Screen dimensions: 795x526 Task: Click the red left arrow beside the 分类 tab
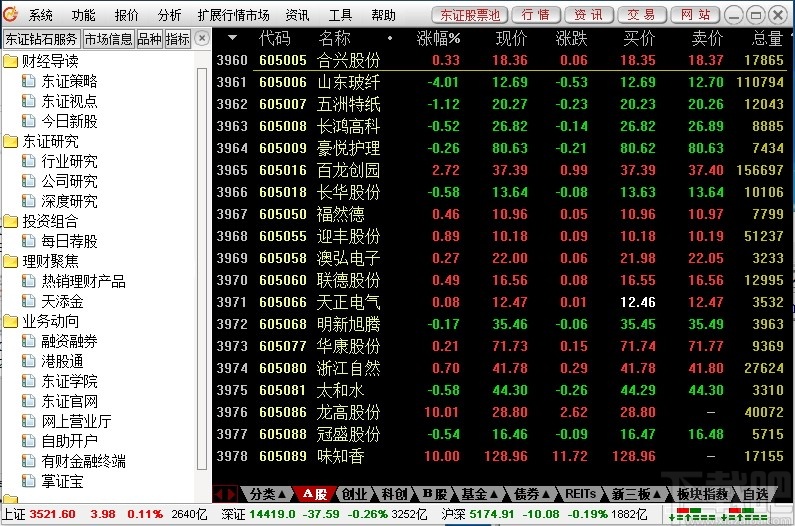click(x=219, y=494)
